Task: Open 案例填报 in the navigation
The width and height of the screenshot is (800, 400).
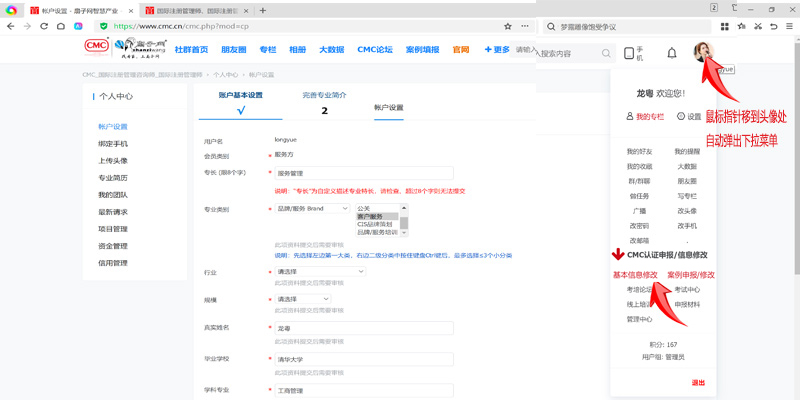Action: pyautogui.click(x=422, y=49)
